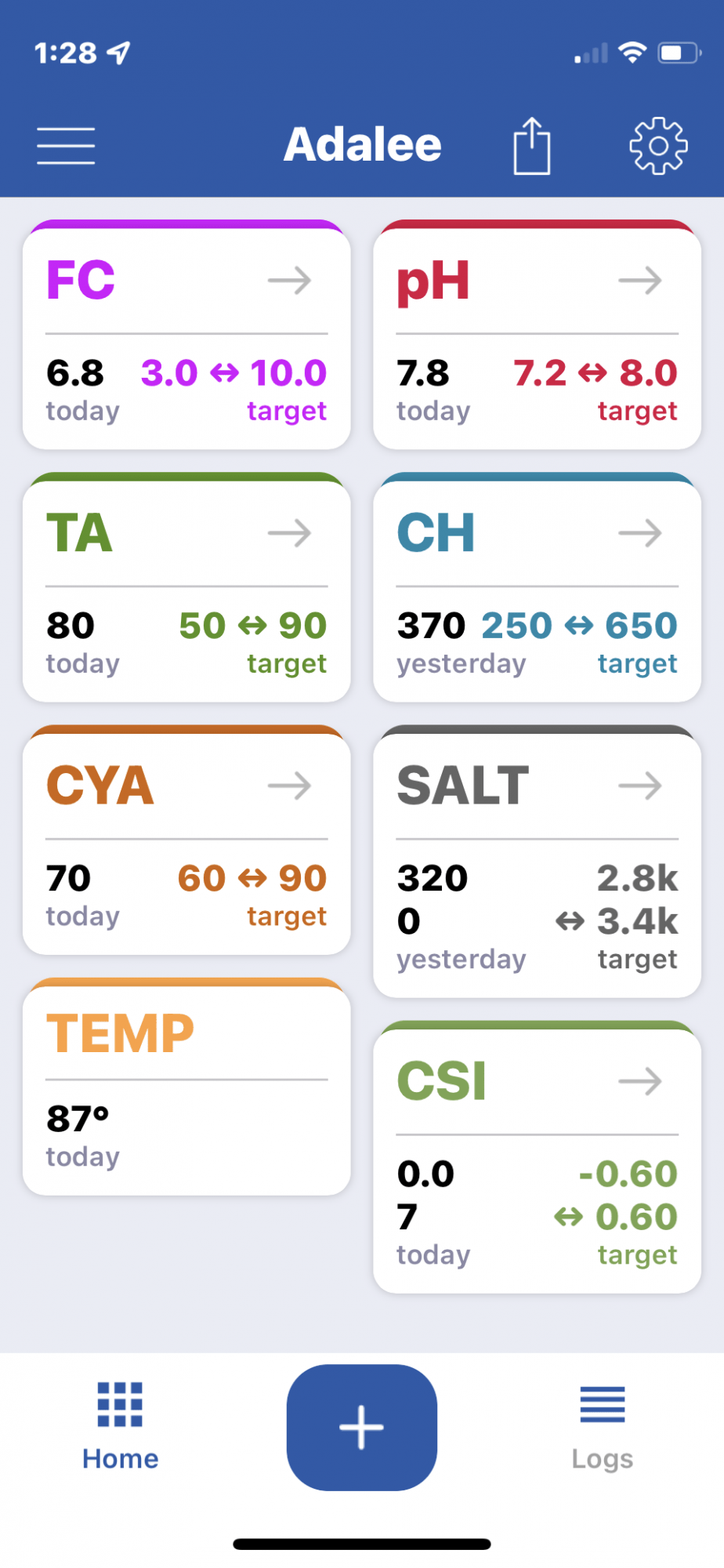Tap the CYA card arrow

point(290,786)
